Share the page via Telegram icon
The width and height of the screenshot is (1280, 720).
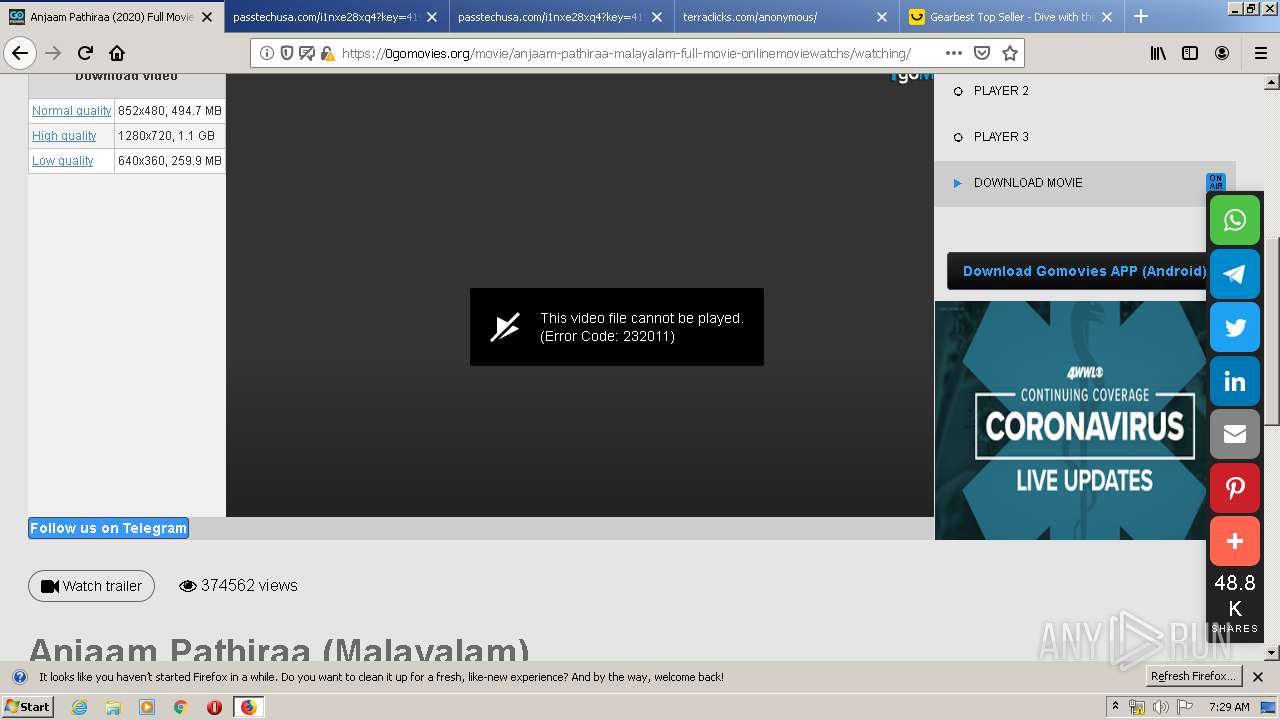tap(1235, 274)
